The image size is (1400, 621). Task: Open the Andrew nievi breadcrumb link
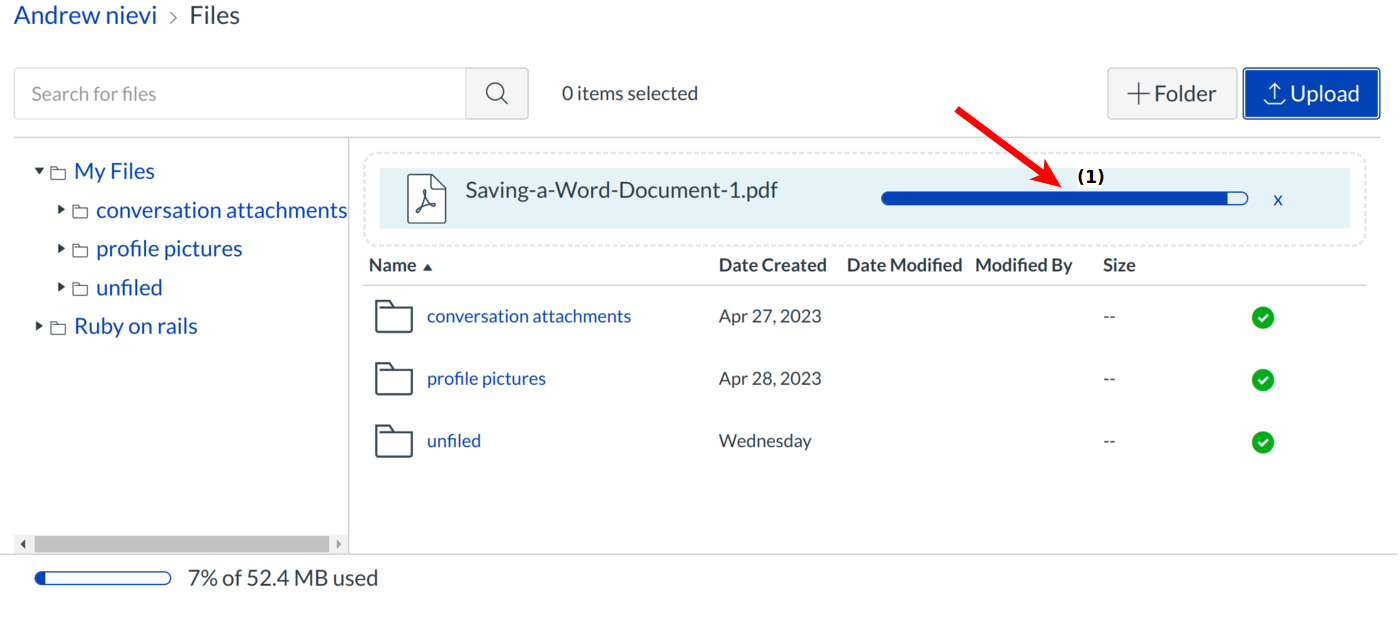click(x=86, y=17)
